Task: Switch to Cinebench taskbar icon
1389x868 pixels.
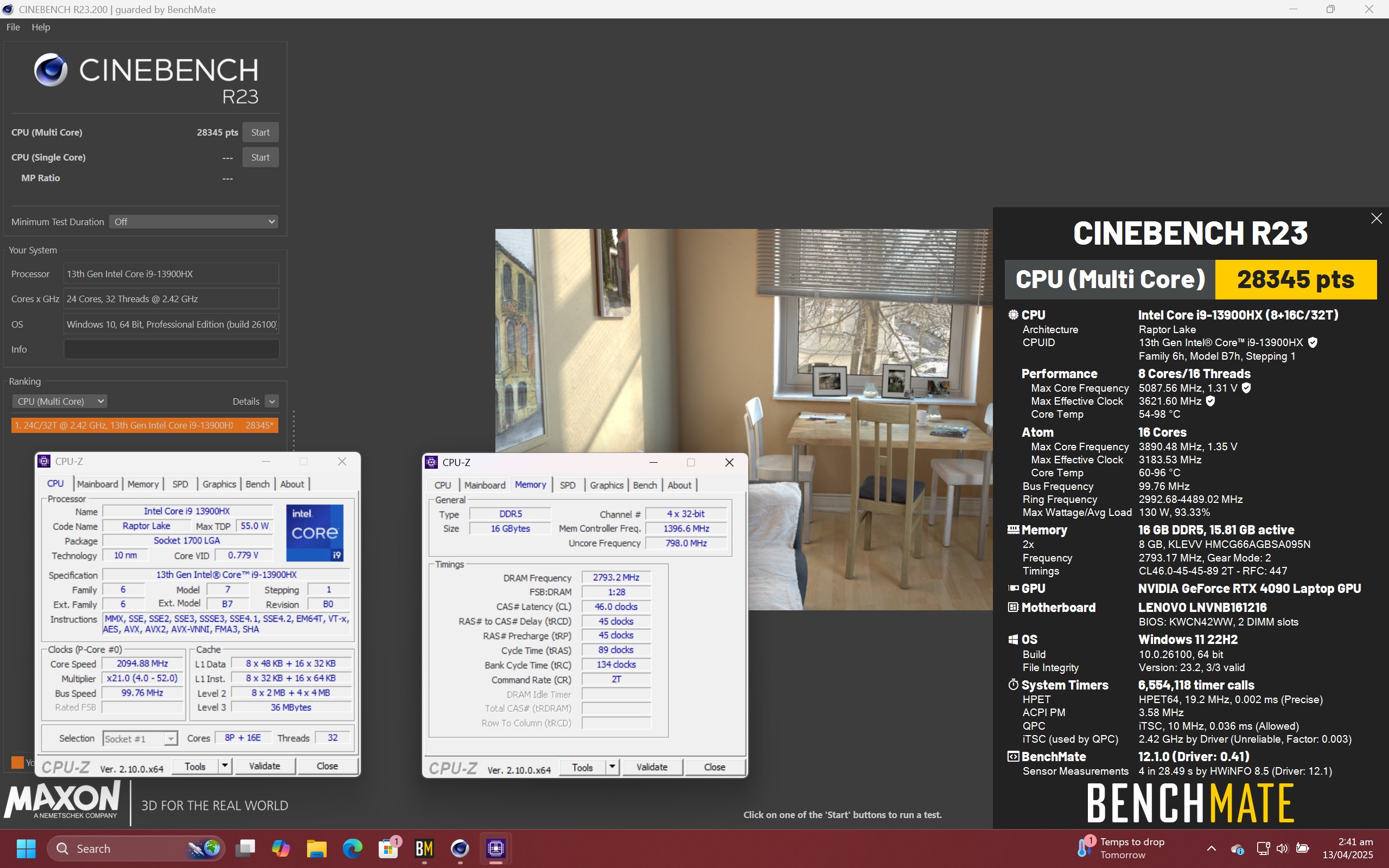Action: (460, 848)
